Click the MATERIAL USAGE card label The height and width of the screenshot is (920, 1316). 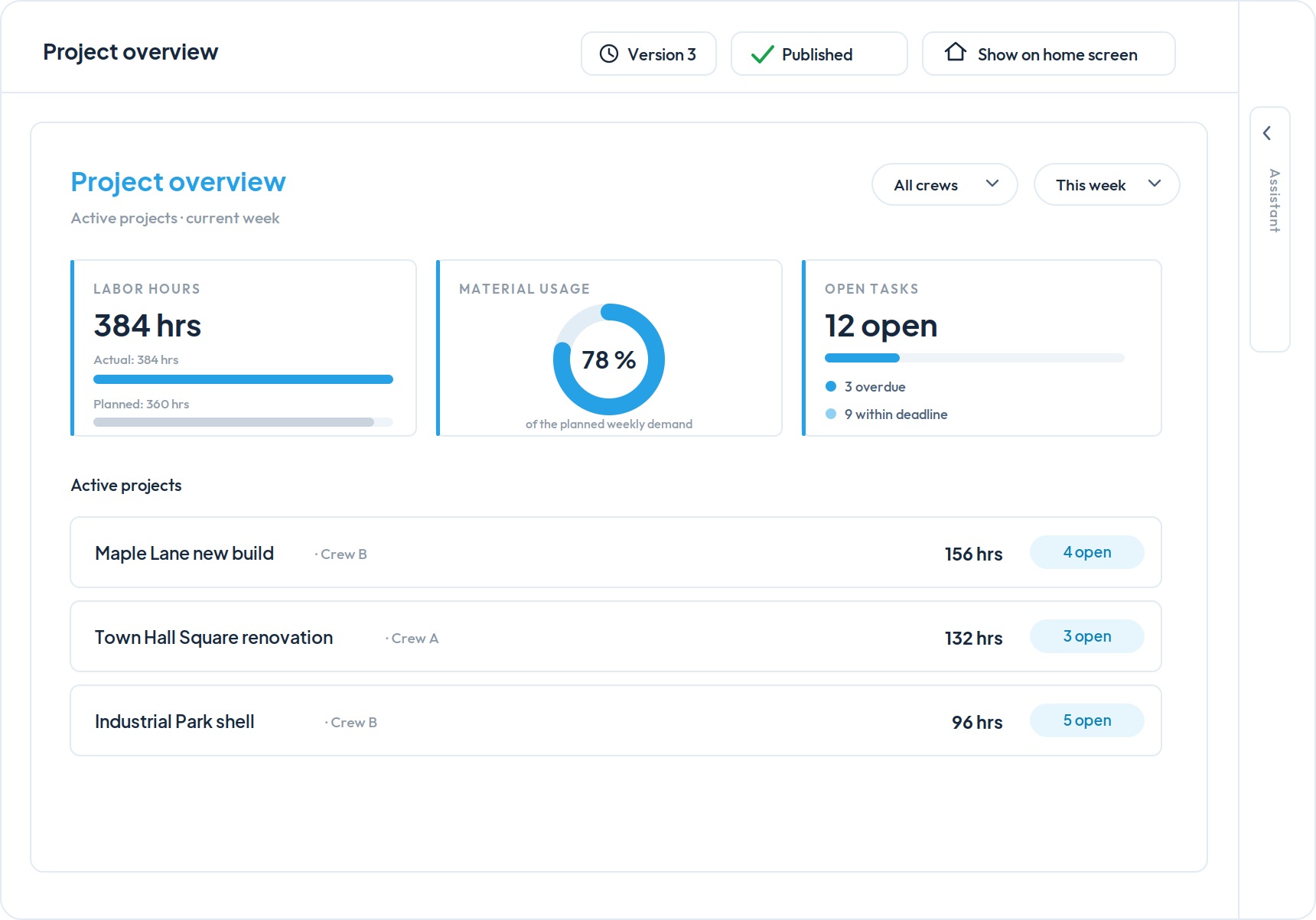[x=525, y=289]
